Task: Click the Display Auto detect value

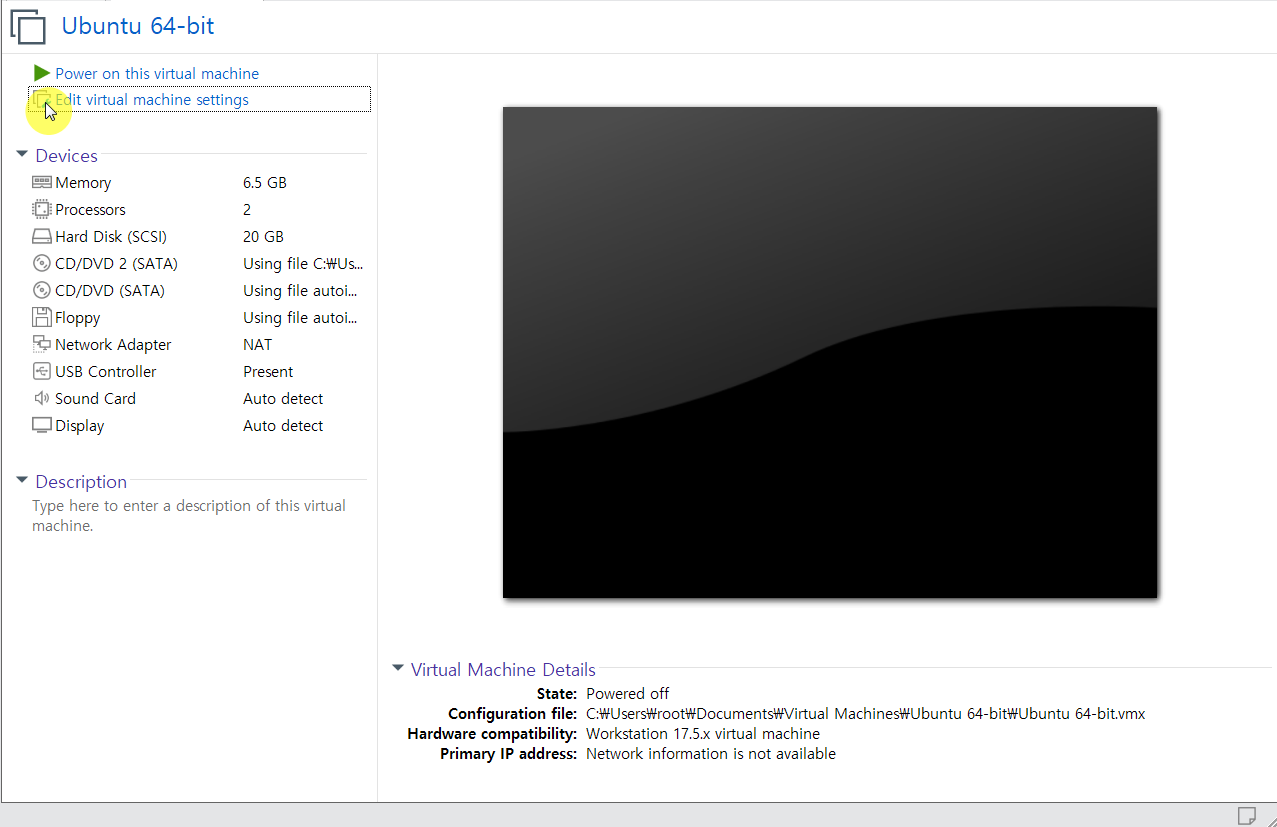Action: tap(283, 426)
